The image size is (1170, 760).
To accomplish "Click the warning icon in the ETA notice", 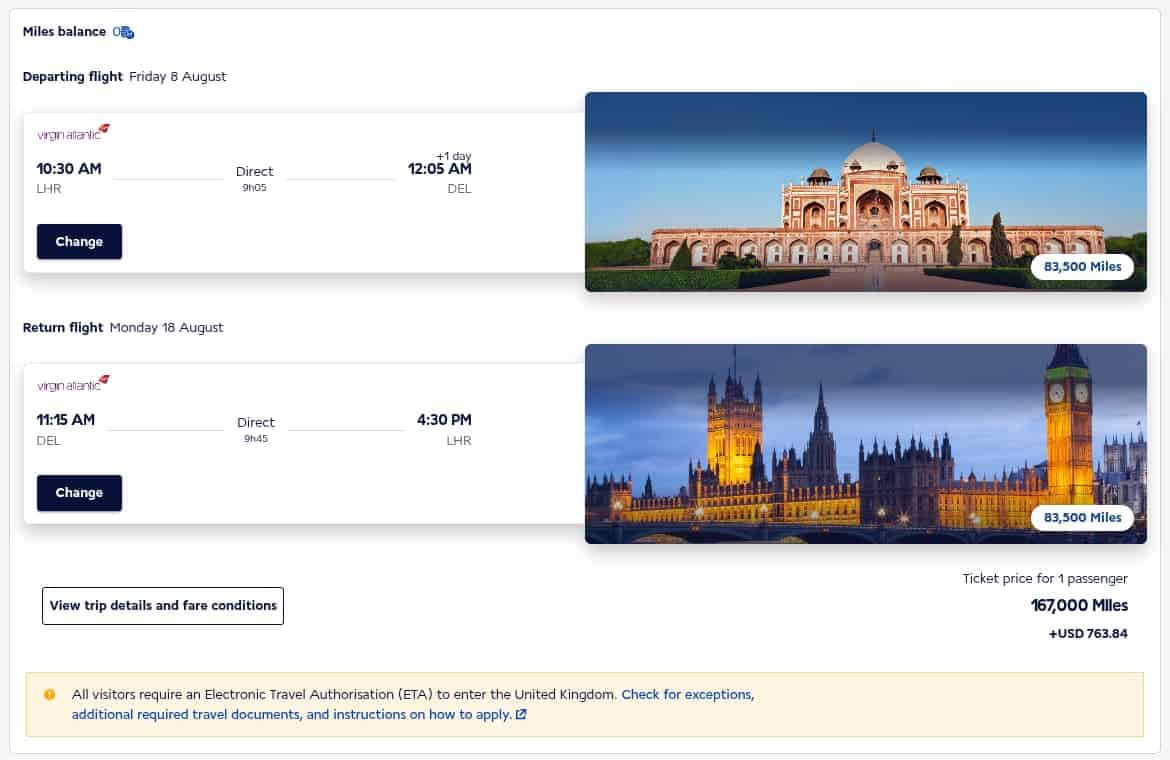I will click(49, 694).
